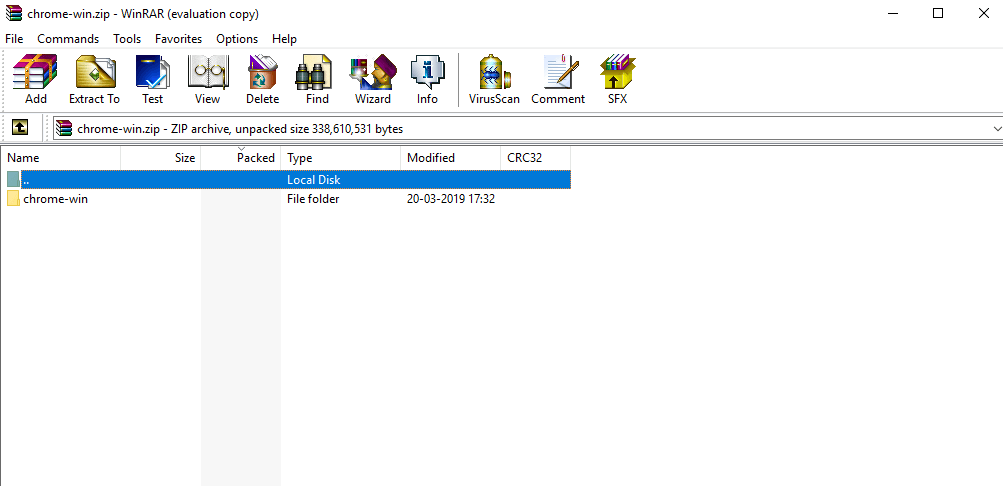This screenshot has width=1003, height=486.
Task: Open the Favorites menu
Action: click(x=178, y=39)
